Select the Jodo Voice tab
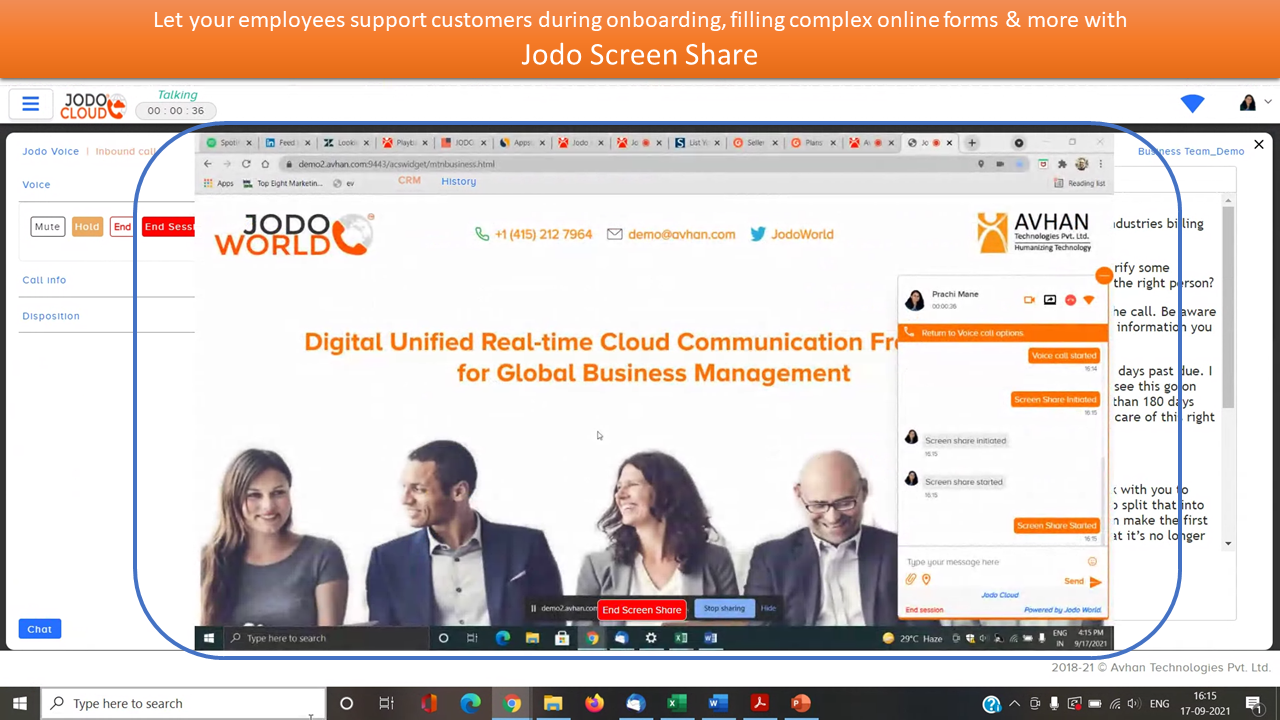 [50, 152]
